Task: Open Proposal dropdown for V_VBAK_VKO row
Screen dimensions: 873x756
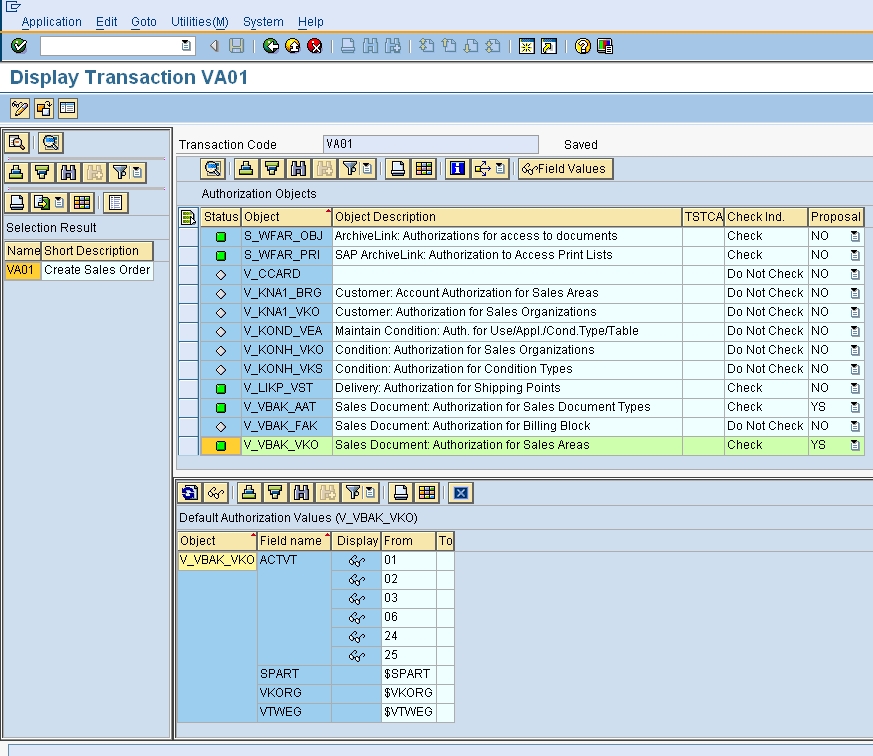Action: pyautogui.click(x=855, y=446)
